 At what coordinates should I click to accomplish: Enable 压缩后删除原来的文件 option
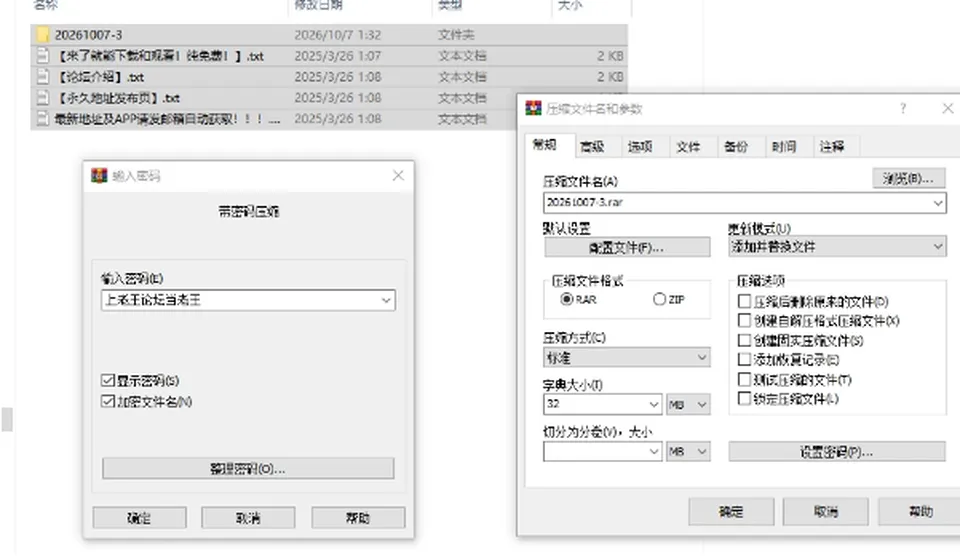[744, 301]
